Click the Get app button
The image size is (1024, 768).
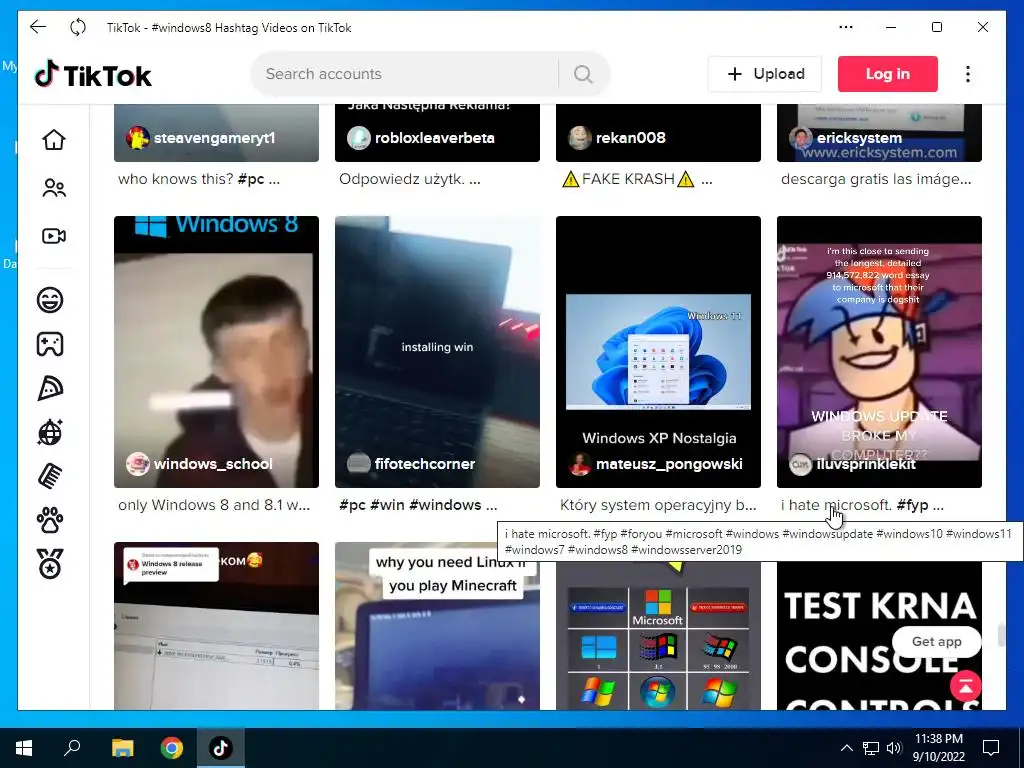click(x=936, y=641)
